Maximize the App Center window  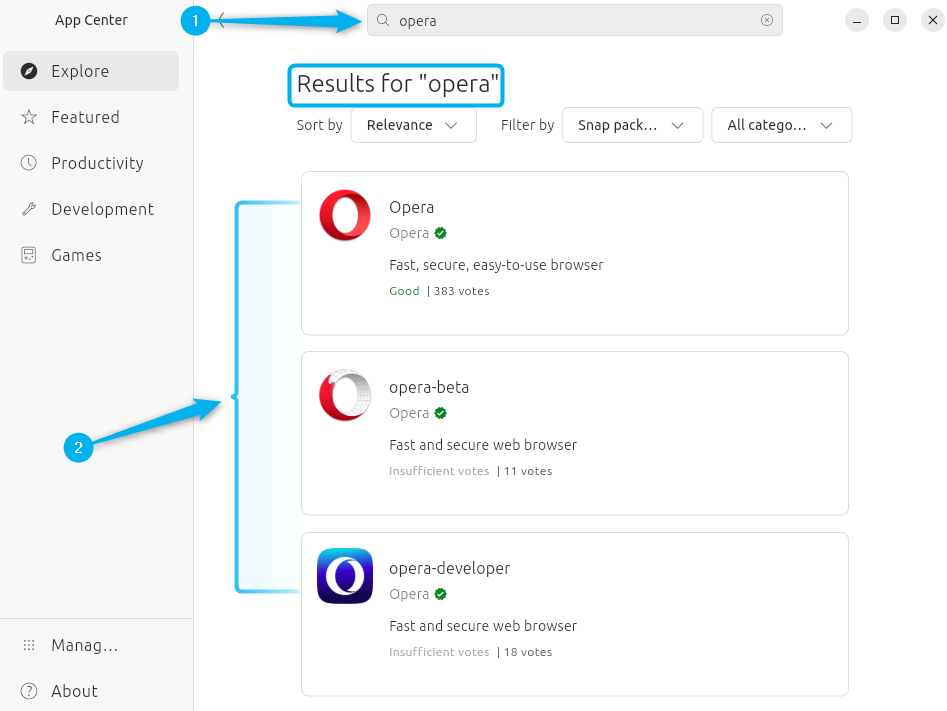click(895, 20)
